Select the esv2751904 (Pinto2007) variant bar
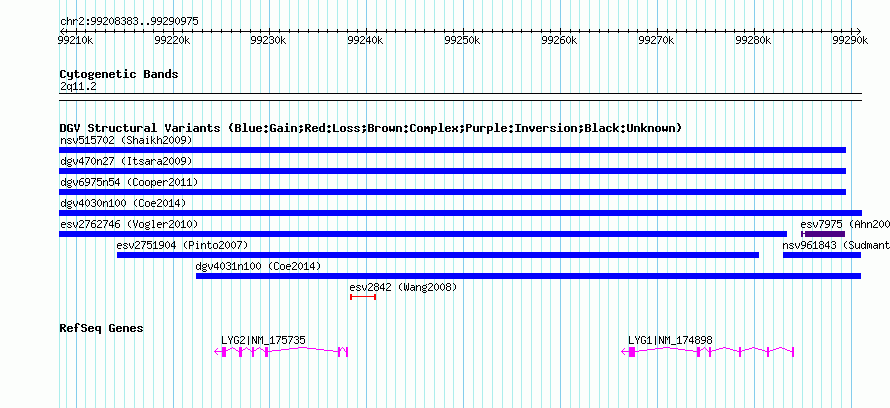The image size is (890, 408). (438, 255)
